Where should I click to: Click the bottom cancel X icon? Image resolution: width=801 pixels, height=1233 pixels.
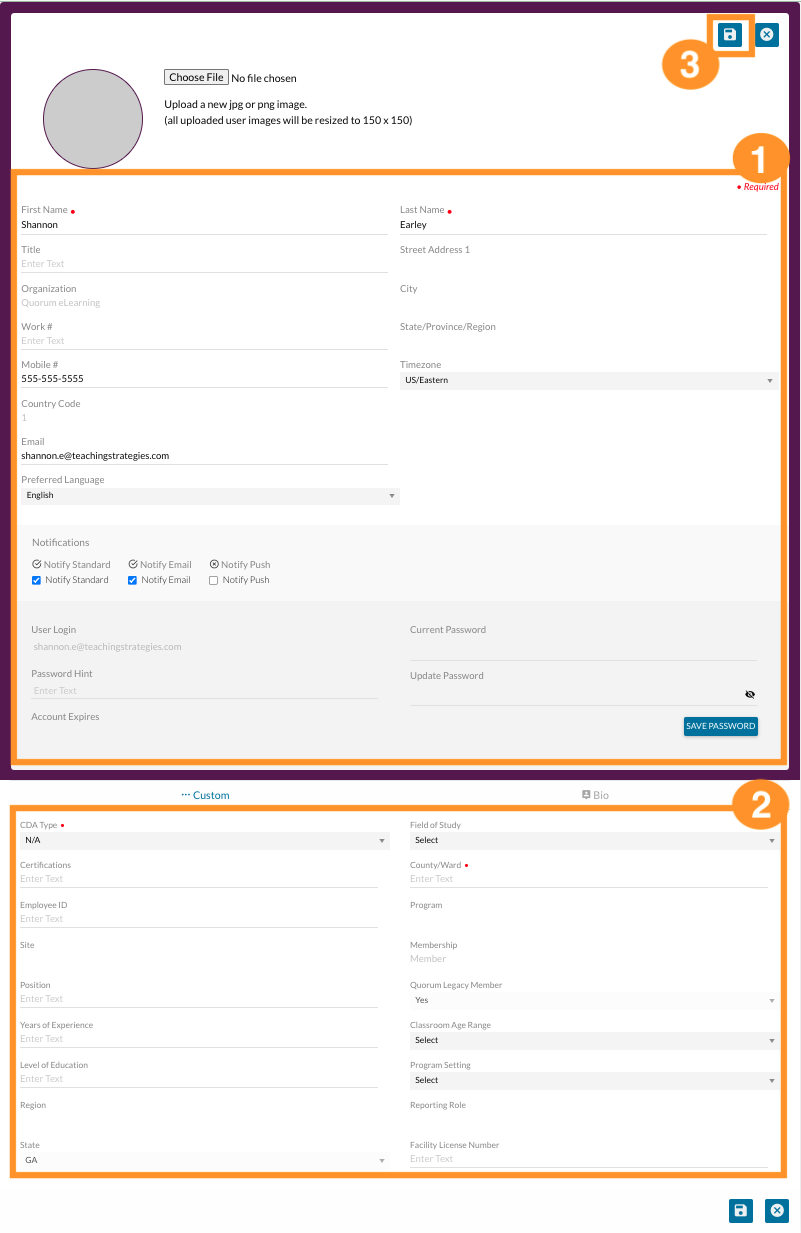tap(776, 1210)
